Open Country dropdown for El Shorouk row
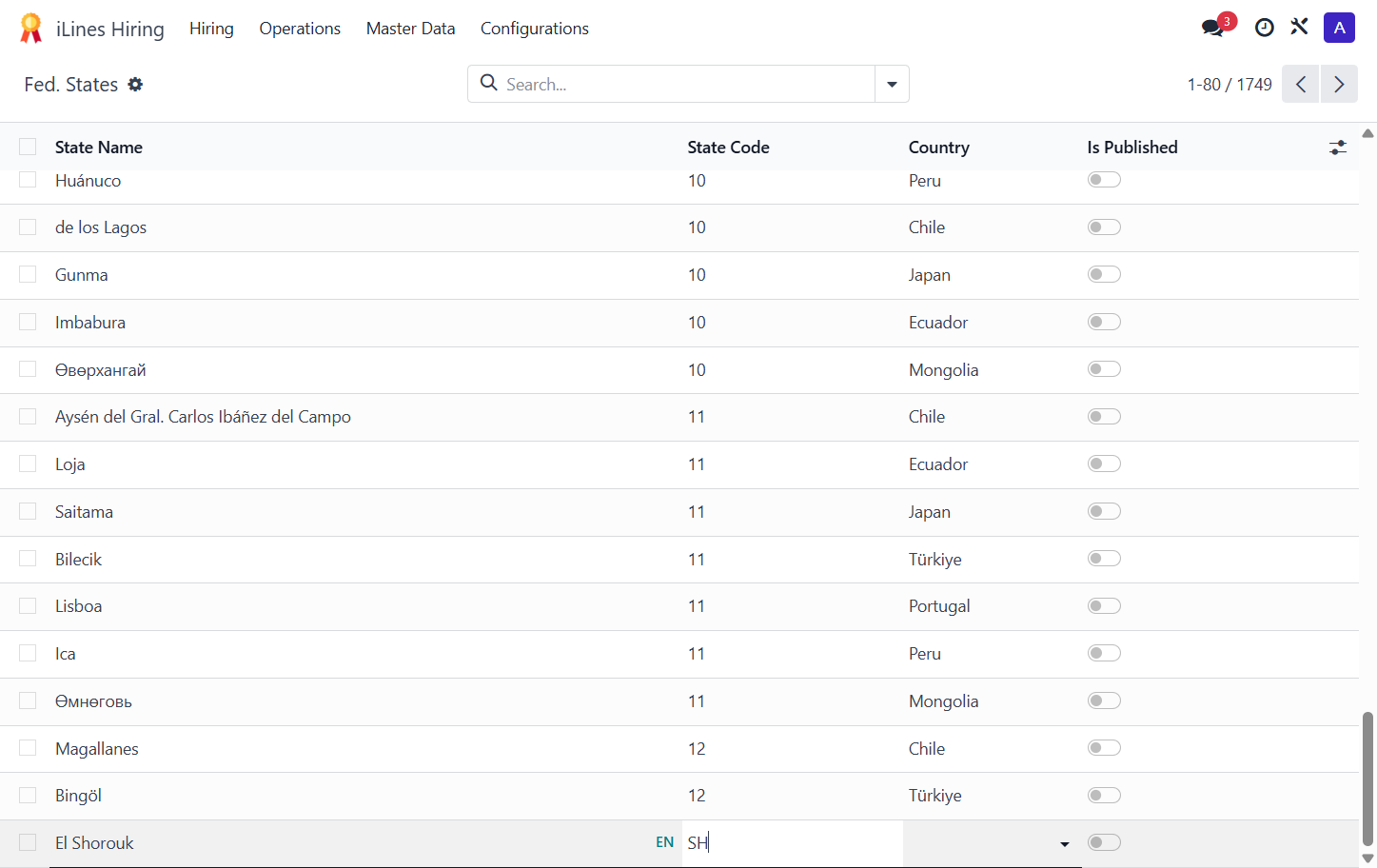The image size is (1377, 868). click(x=1064, y=844)
